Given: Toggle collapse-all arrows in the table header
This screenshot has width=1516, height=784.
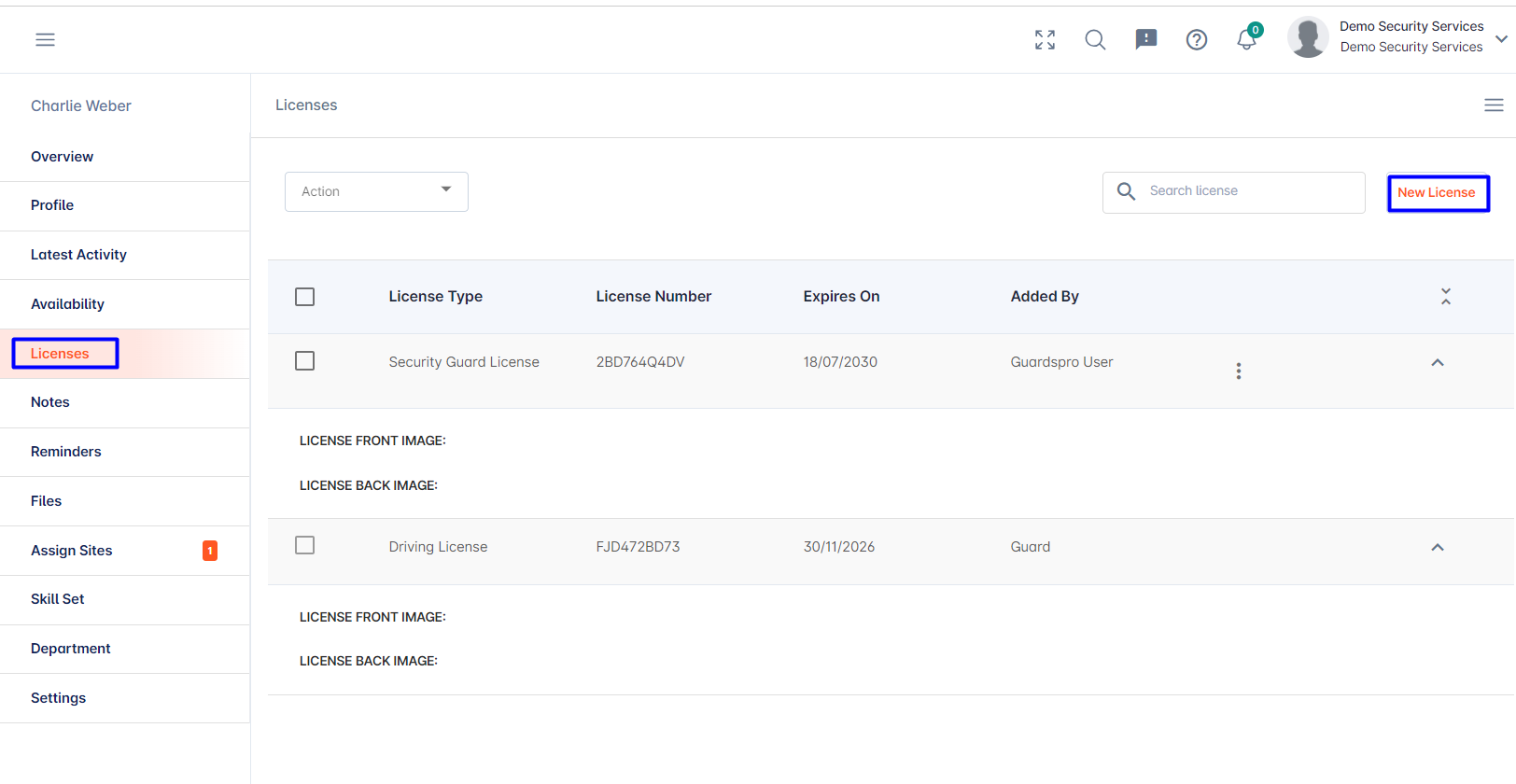Looking at the screenshot, I should (x=1446, y=297).
